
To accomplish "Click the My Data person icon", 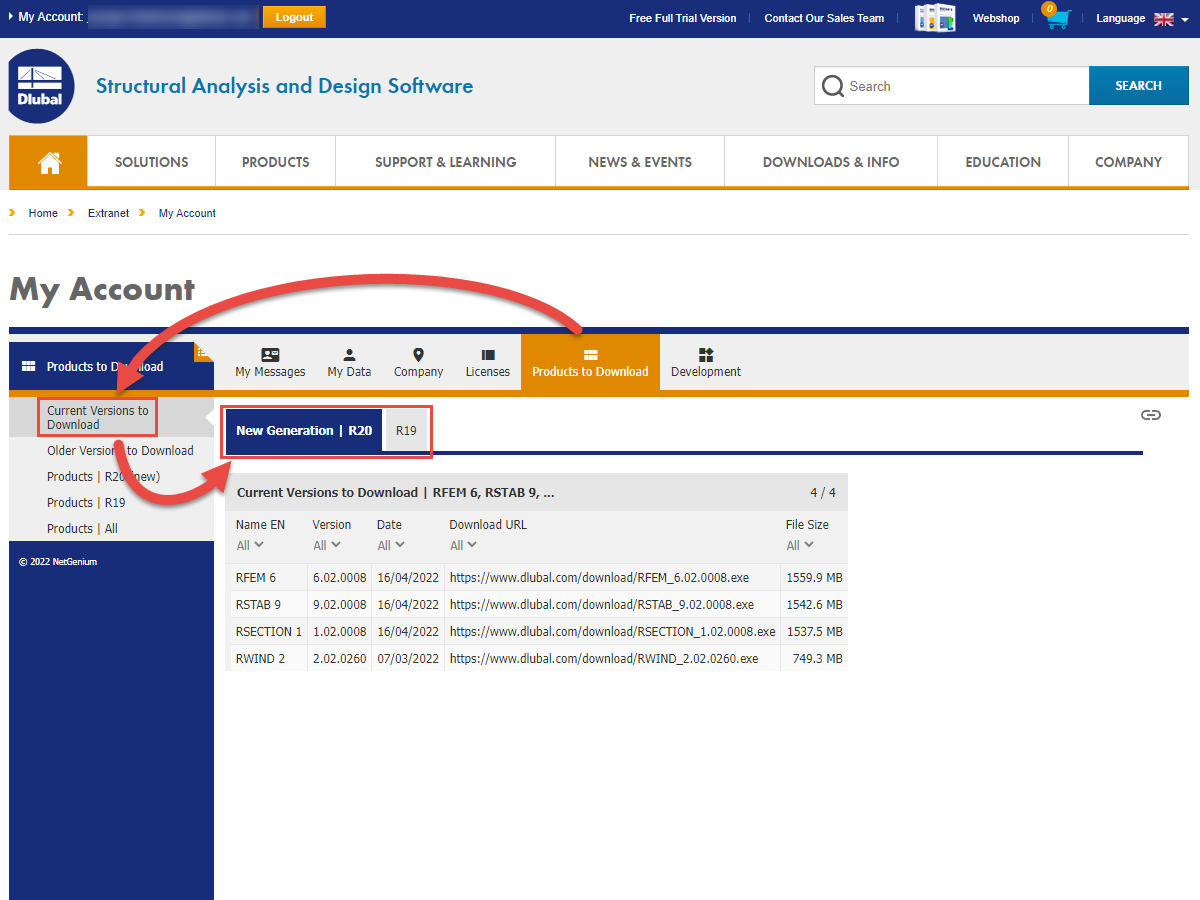I will click(349, 355).
